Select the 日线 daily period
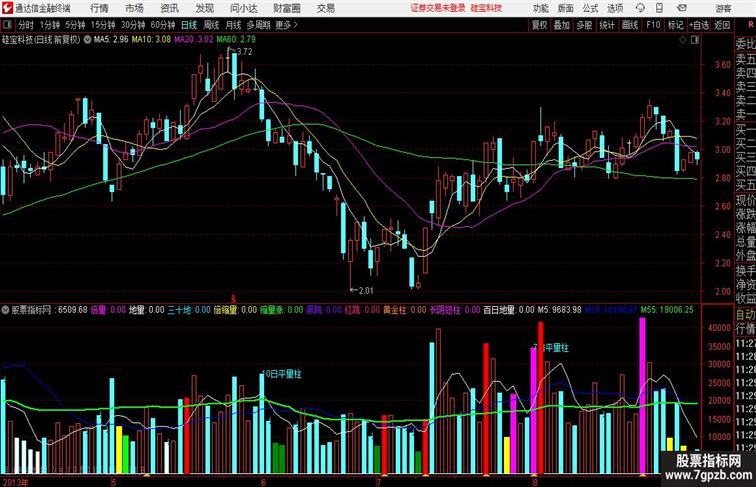The height and width of the screenshot is (487, 756). point(189,25)
